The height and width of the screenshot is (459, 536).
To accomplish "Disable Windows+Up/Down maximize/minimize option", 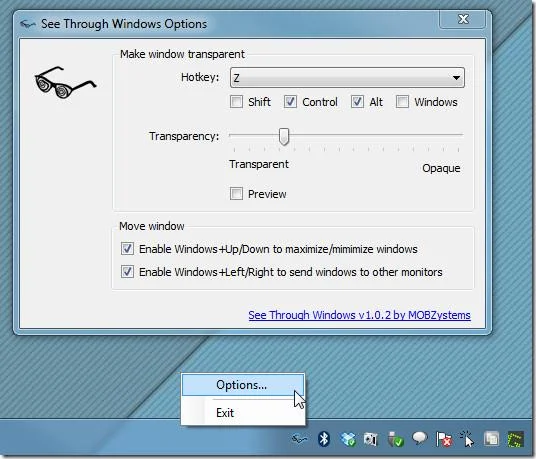I will [x=127, y=249].
